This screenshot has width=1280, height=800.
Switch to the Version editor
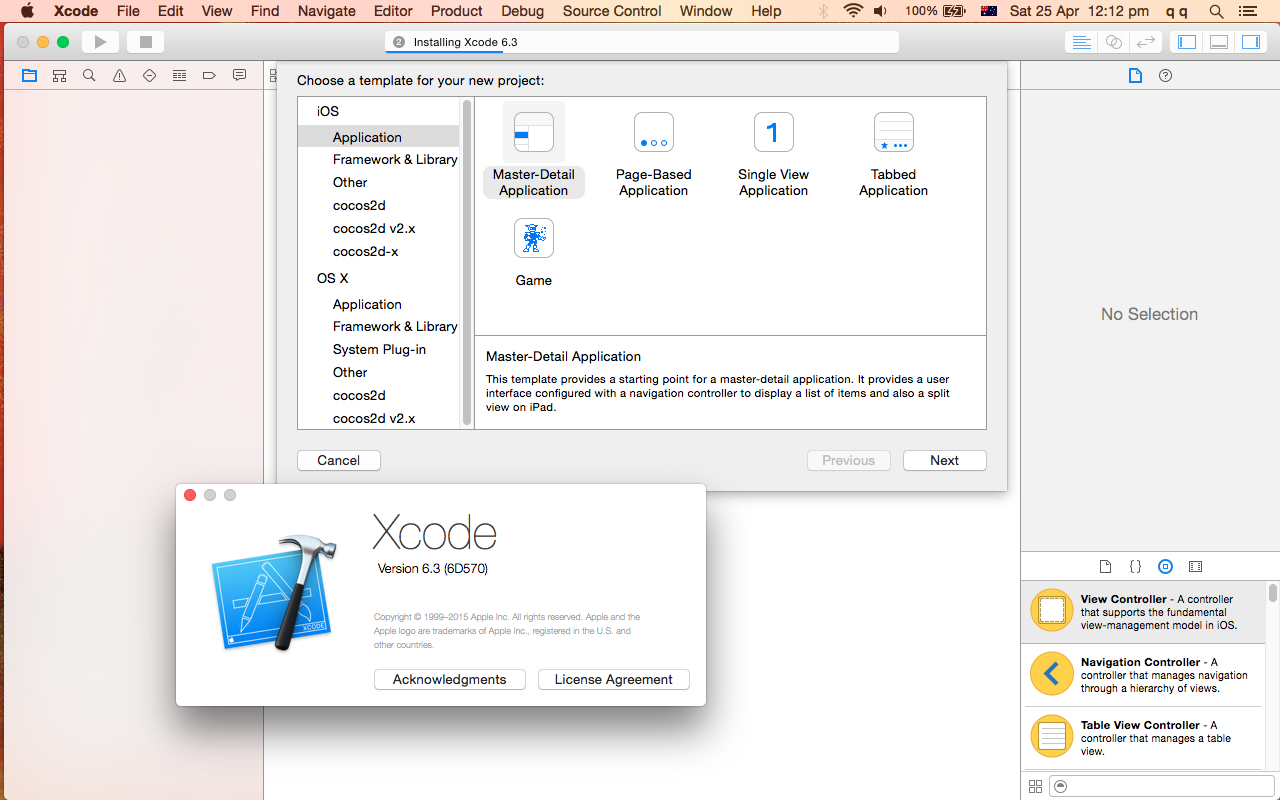(x=1146, y=42)
